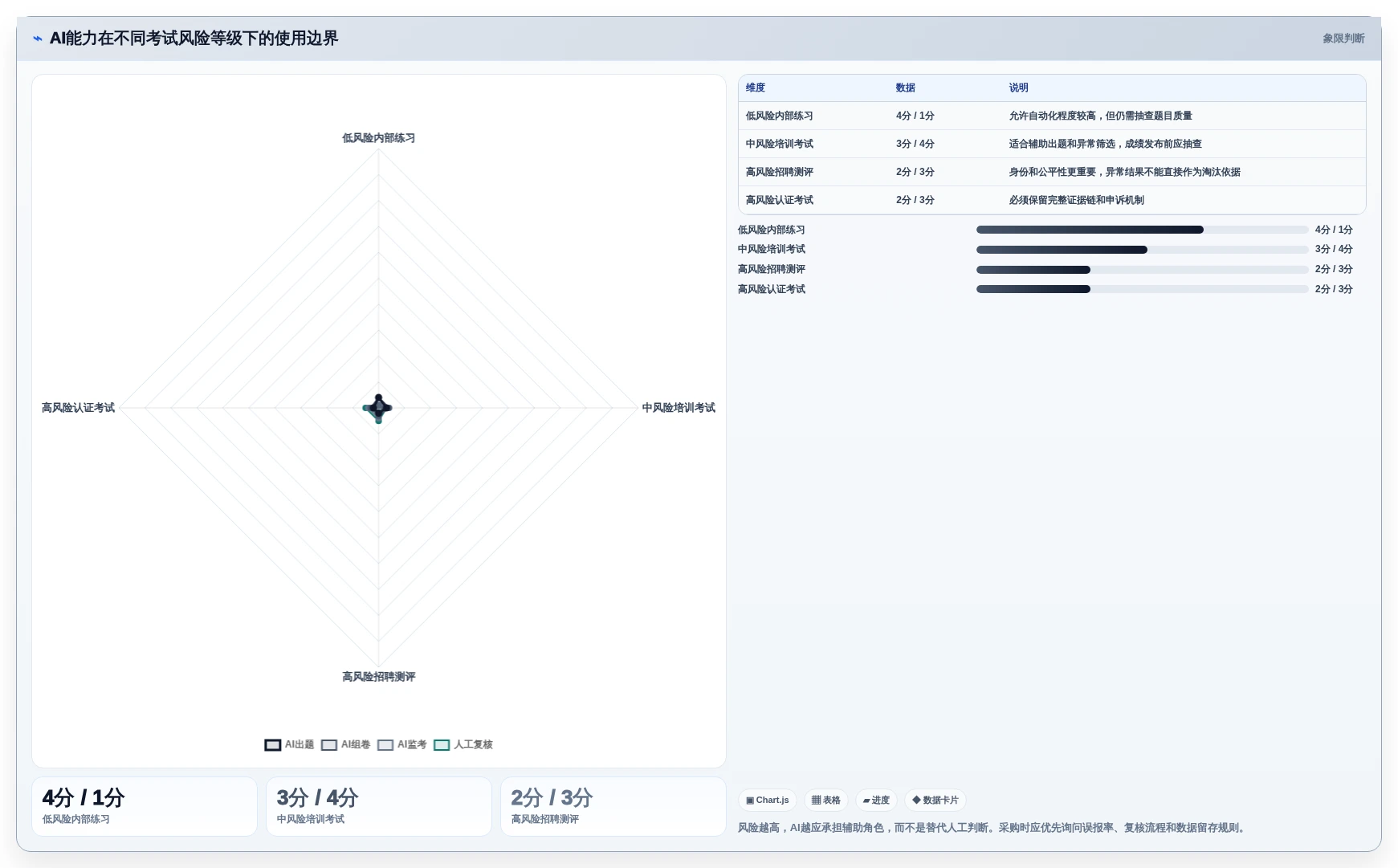Click the AI组卷 legend label
Screen dimensions: 1398x868
coord(356,745)
